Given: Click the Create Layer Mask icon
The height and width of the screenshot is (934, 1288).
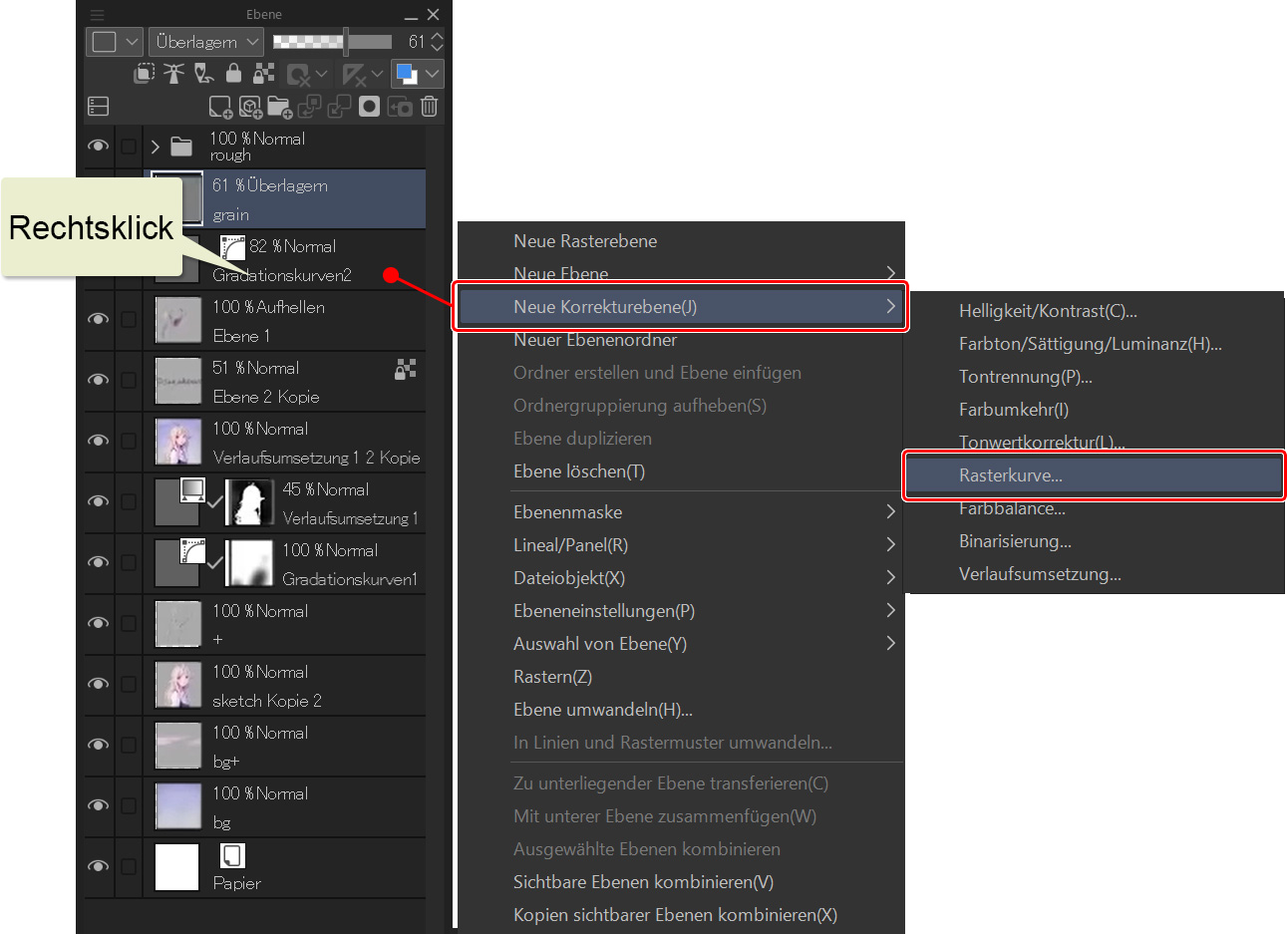Looking at the screenshot, I should [x=369, y=107].
